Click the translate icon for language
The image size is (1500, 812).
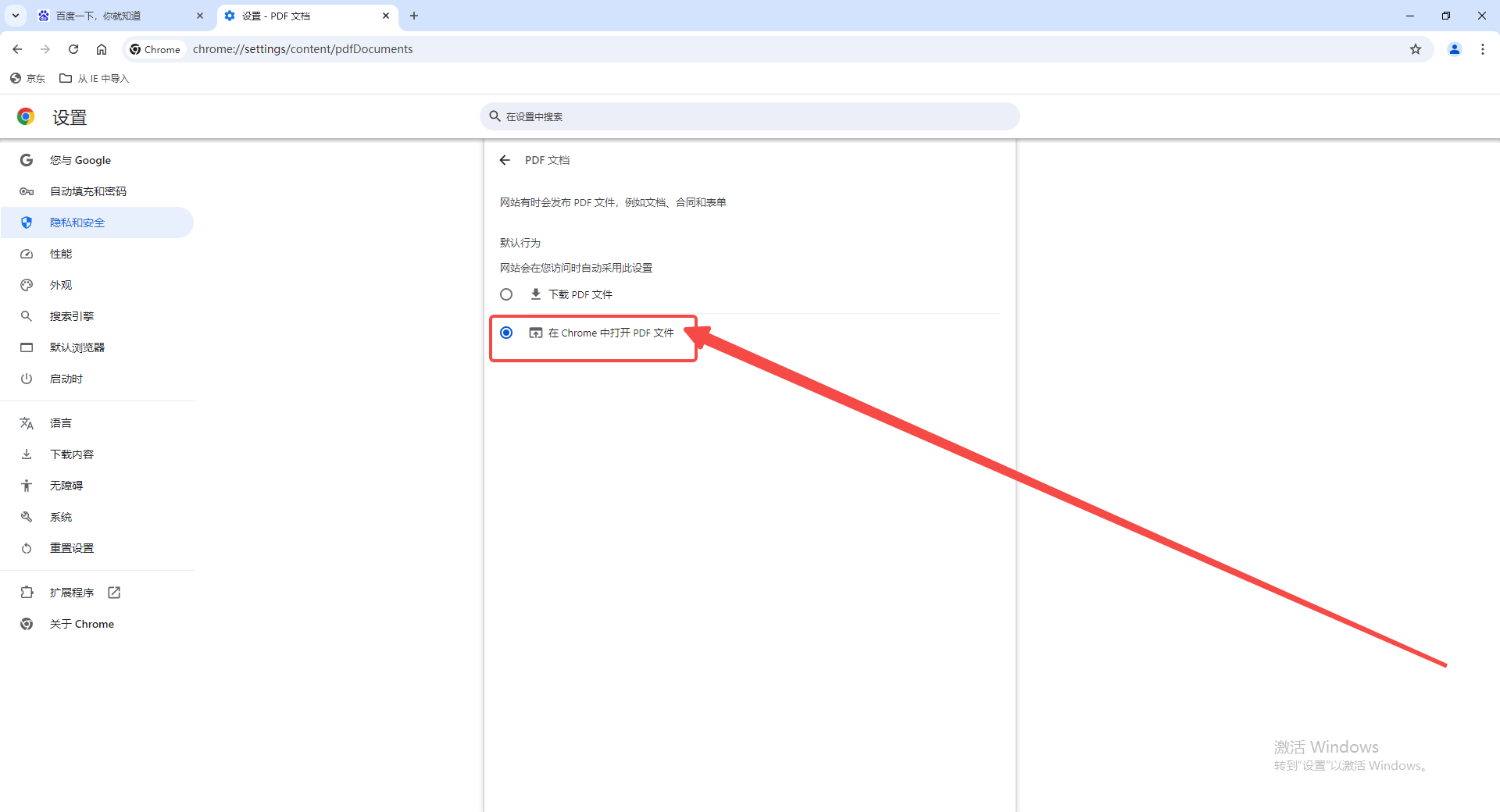27,423
